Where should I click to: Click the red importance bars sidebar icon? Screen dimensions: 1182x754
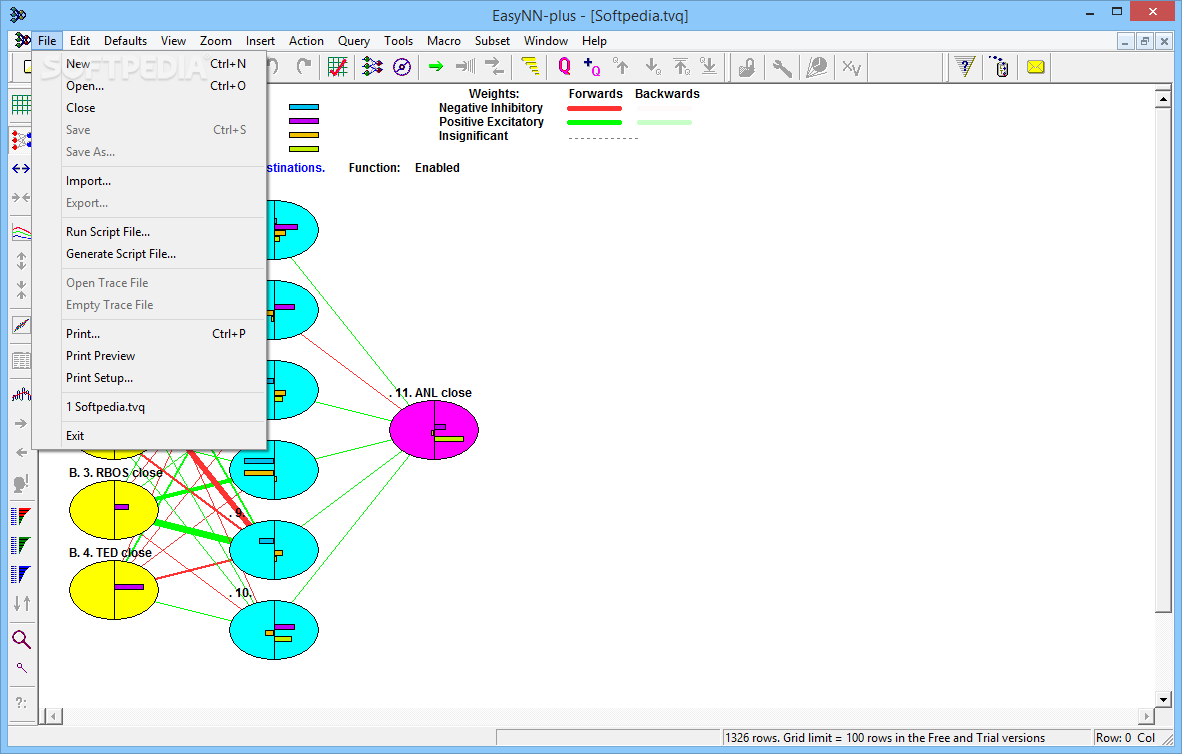click(21, 516)
